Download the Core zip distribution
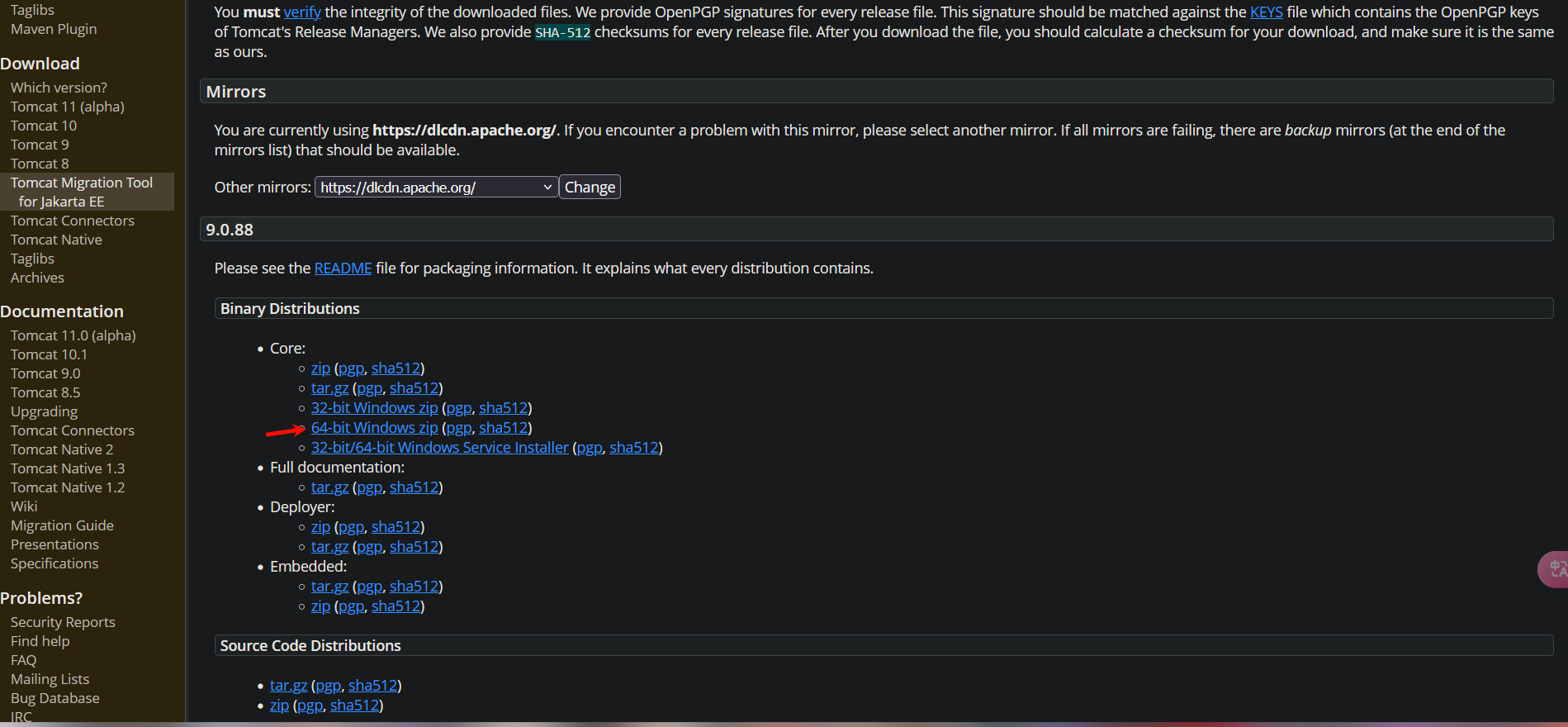Screen dimensions: 1568x727 pyautogui.click(x=320, y=368)
